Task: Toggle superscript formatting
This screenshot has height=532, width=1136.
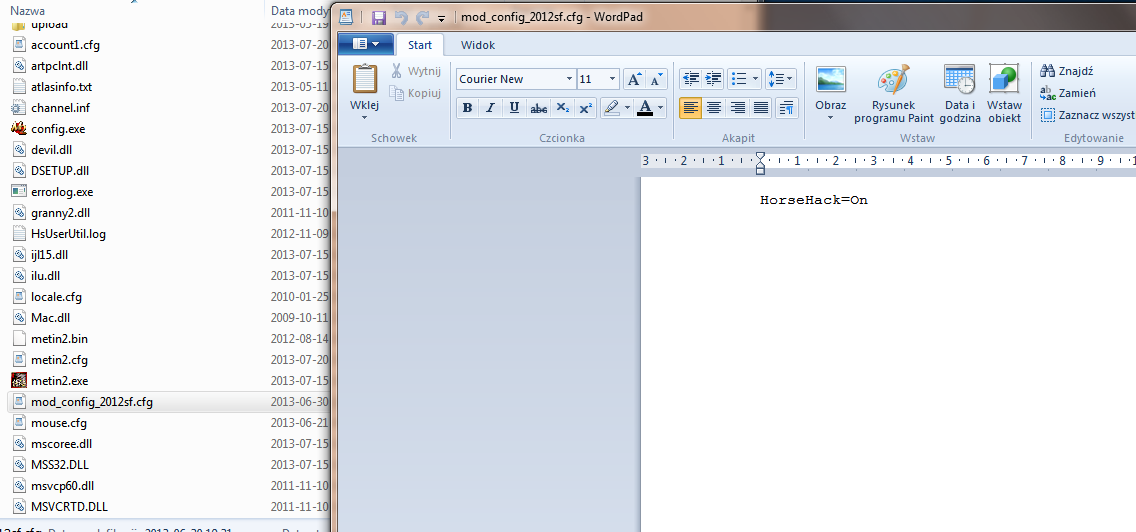Action: click(x=586, y=108)
